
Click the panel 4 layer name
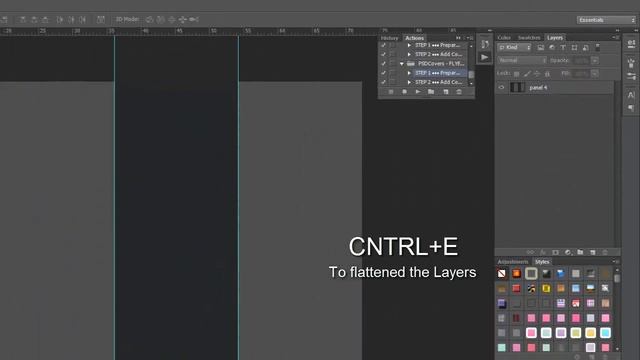click(x=538, y=87)
